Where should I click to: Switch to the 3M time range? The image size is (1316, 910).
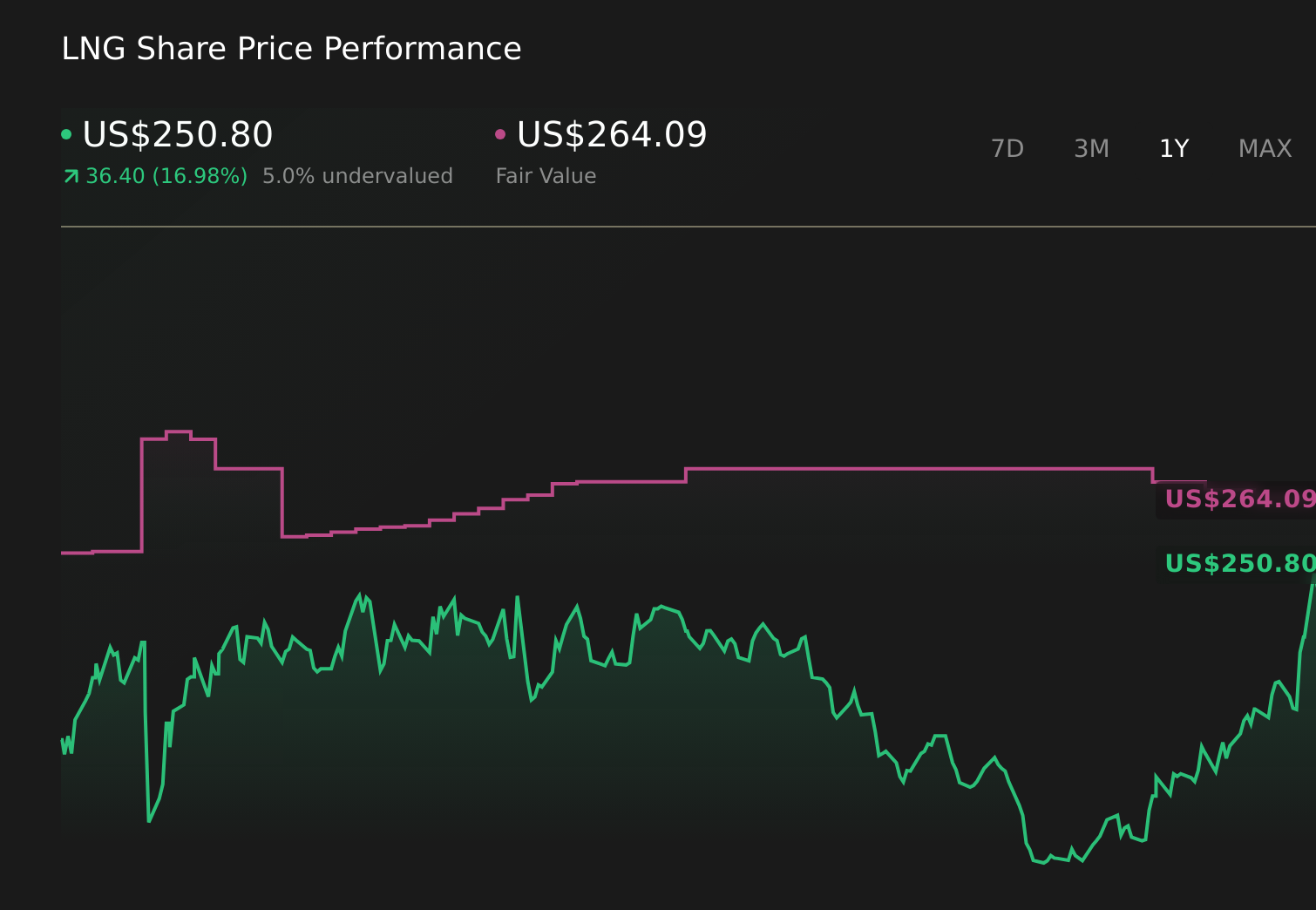[x=1090, y=148]
